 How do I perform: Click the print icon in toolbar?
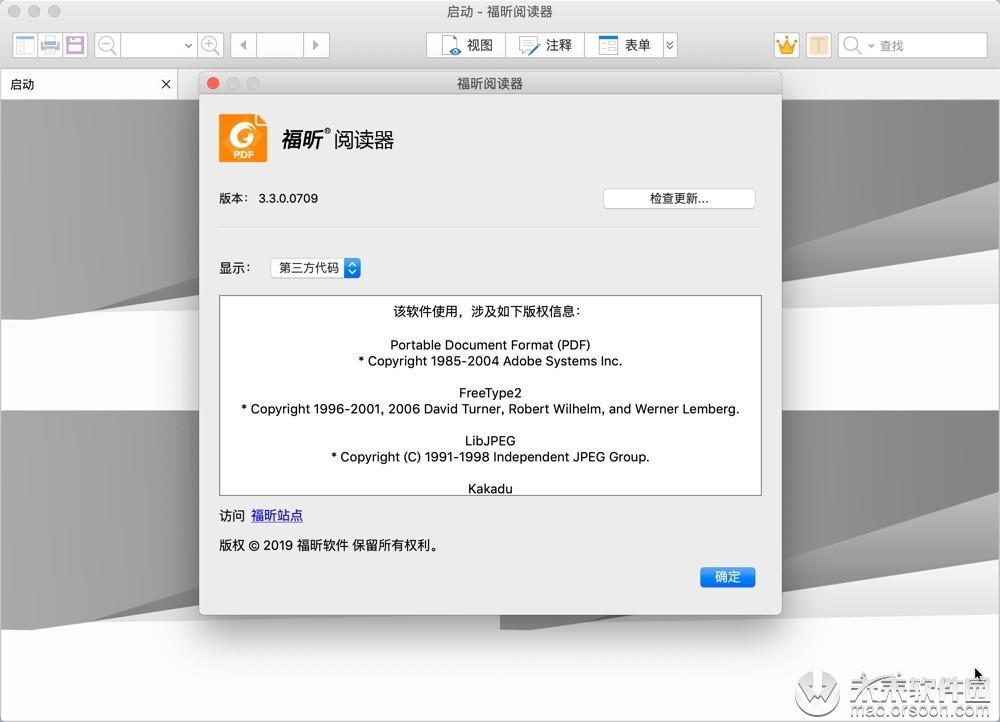point(50,45)
